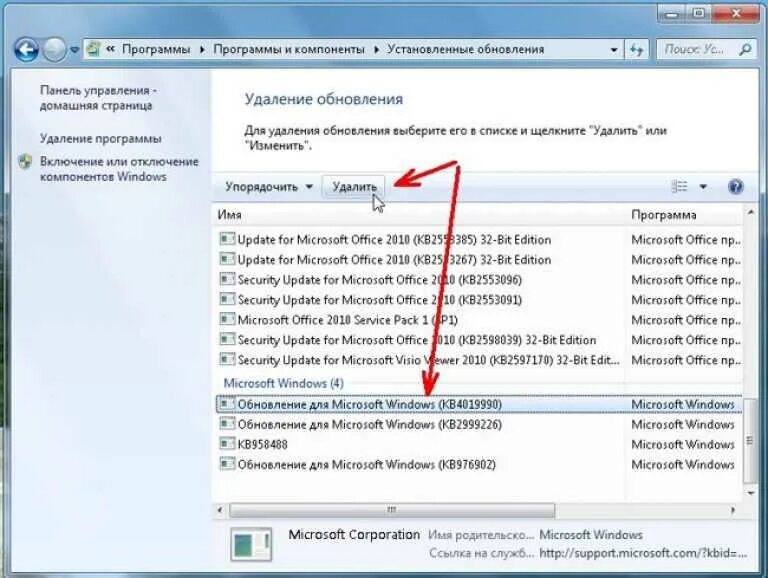The width and height of the screenshot is (768, 578).
Task: Expand arrow after Программы и компоненты breadcrumb
Action: point(376,49)
